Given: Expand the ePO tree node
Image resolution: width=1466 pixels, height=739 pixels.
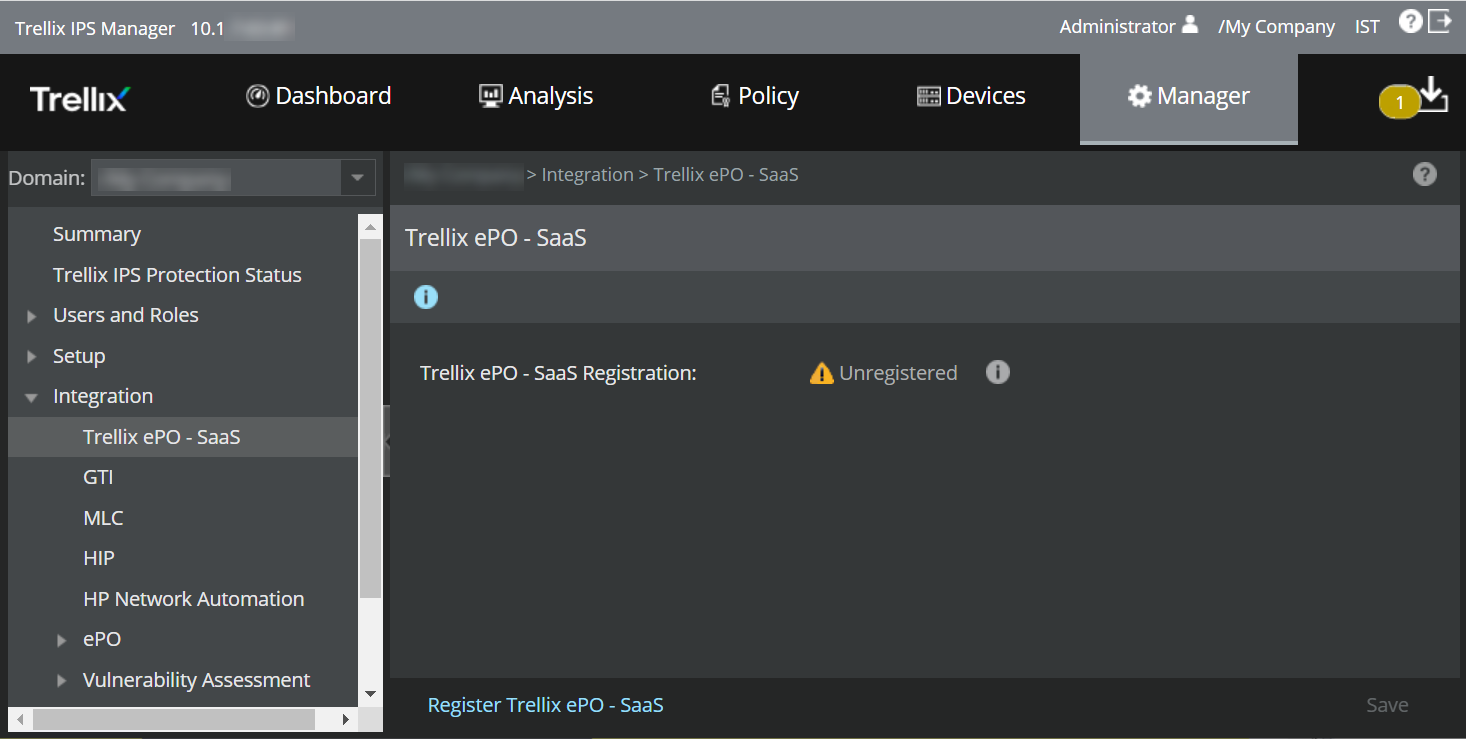Looking at the screenshot, I should 63,640.
